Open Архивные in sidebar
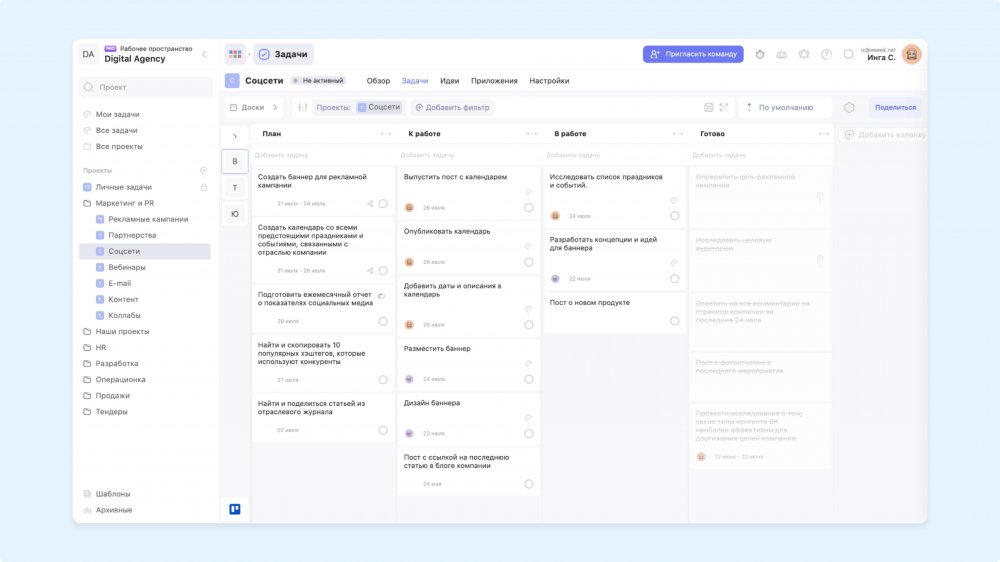The width and height of the screenshot is (1000, 562). pyautogui.click(x=114, y=510)
